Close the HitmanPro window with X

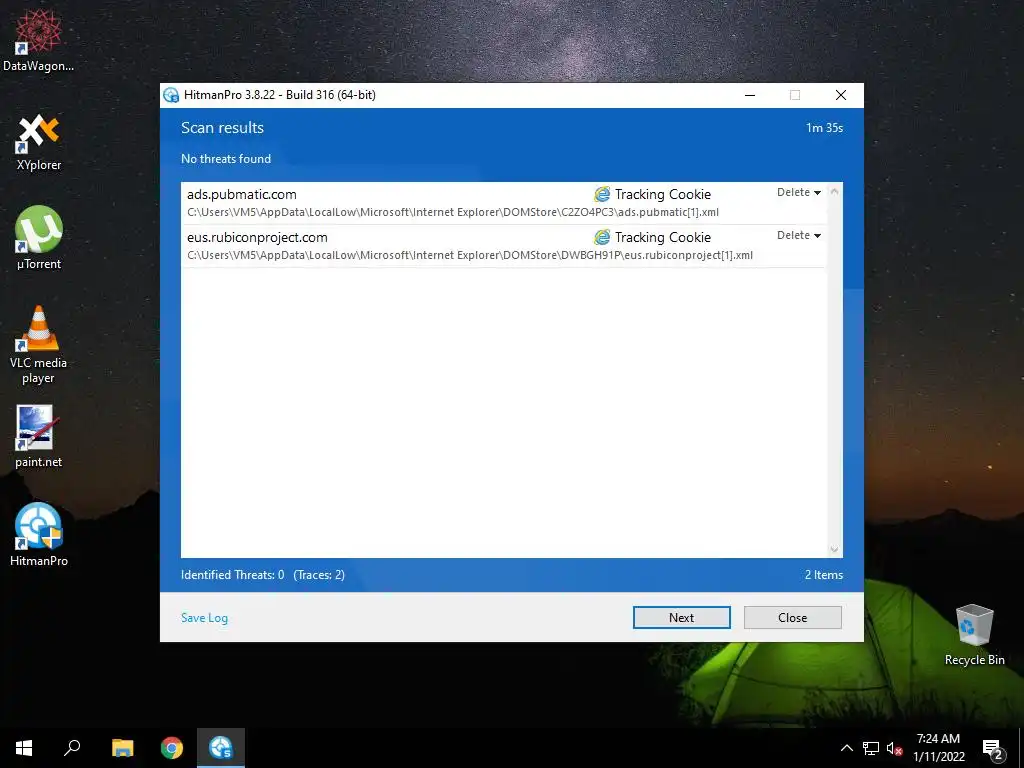(841, 95)
